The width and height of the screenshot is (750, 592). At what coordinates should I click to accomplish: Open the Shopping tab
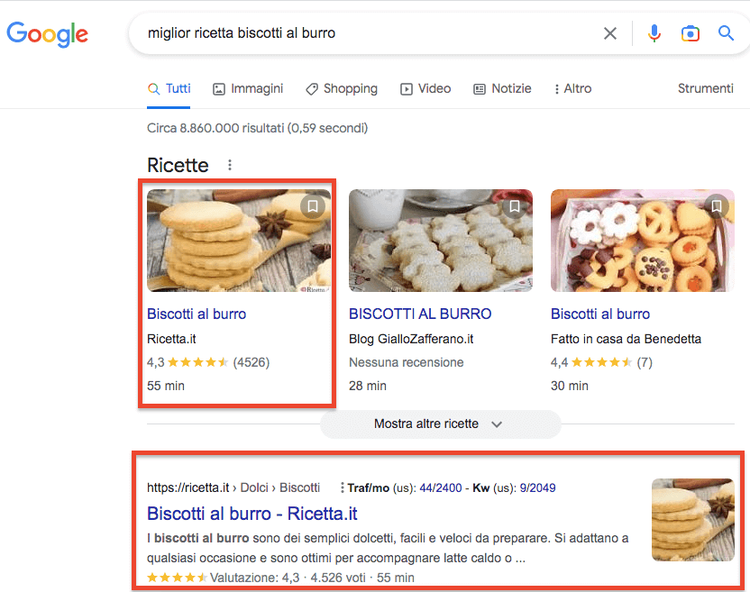342,89
